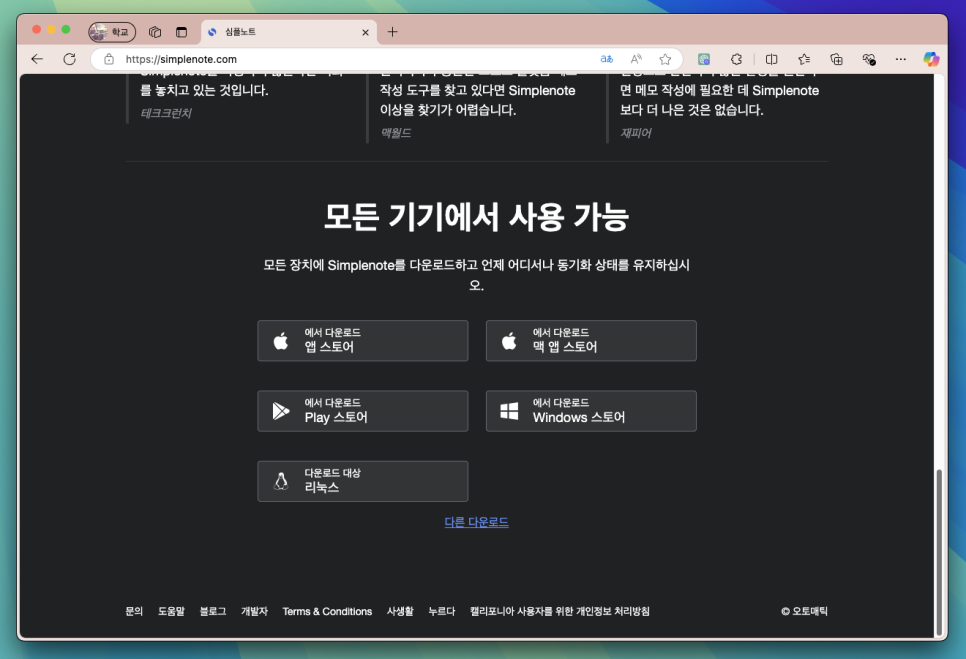Screen dimensions: 966x659
Task: Toggle the split screen icon
Action: 771,59
